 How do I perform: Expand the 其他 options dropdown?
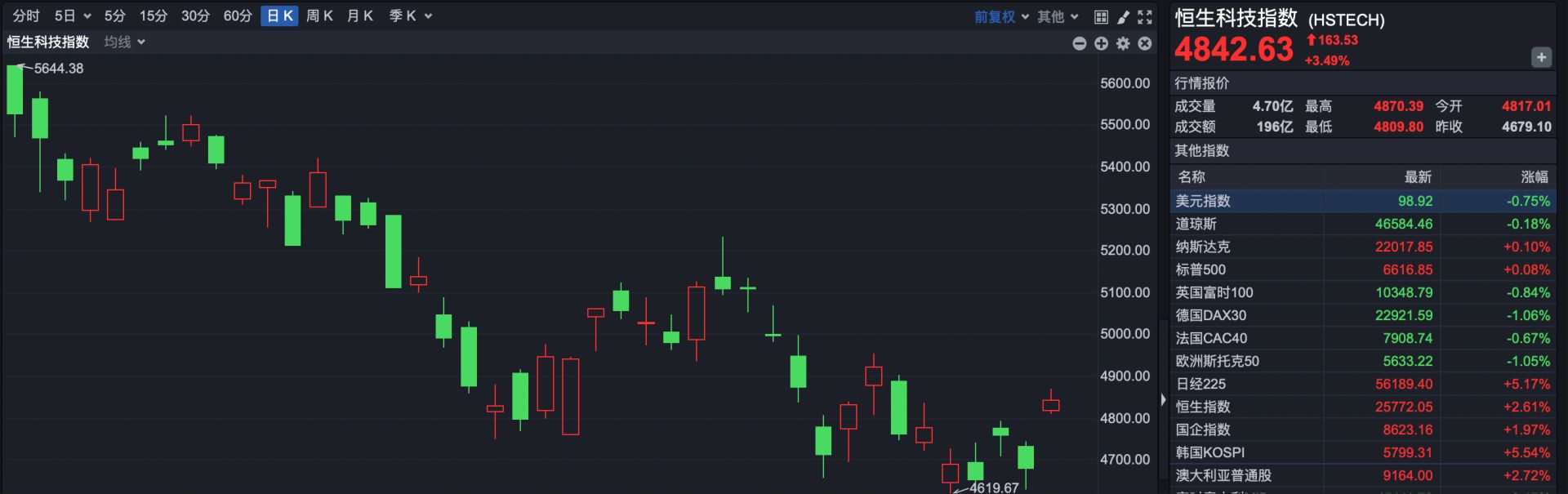point(1058,16)
